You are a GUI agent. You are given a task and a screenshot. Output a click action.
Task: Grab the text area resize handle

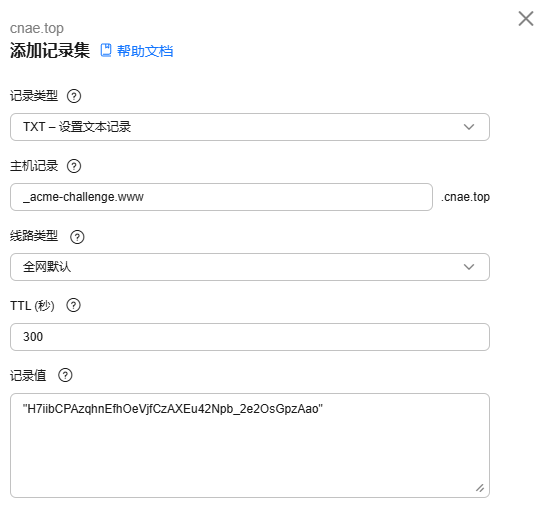click(x=480, y=488)
